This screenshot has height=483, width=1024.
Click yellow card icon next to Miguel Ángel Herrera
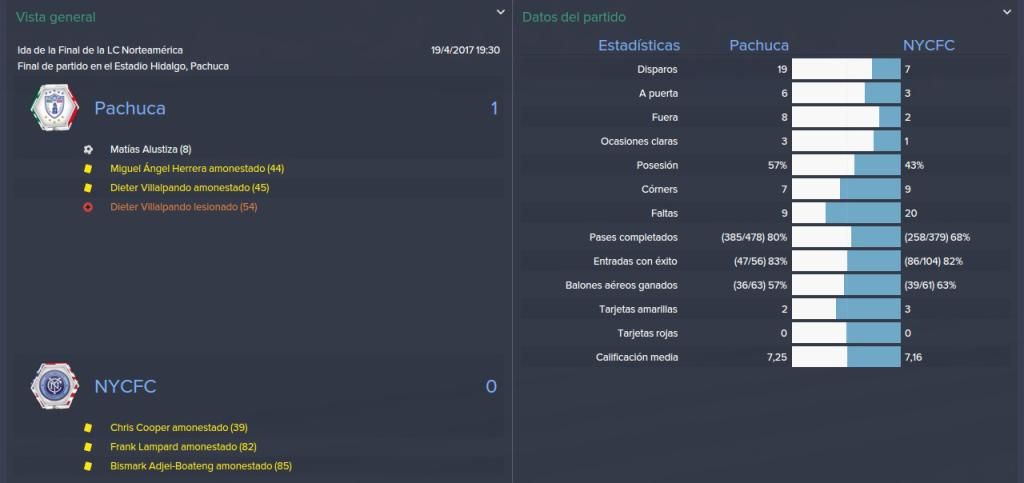coord(88,168)
